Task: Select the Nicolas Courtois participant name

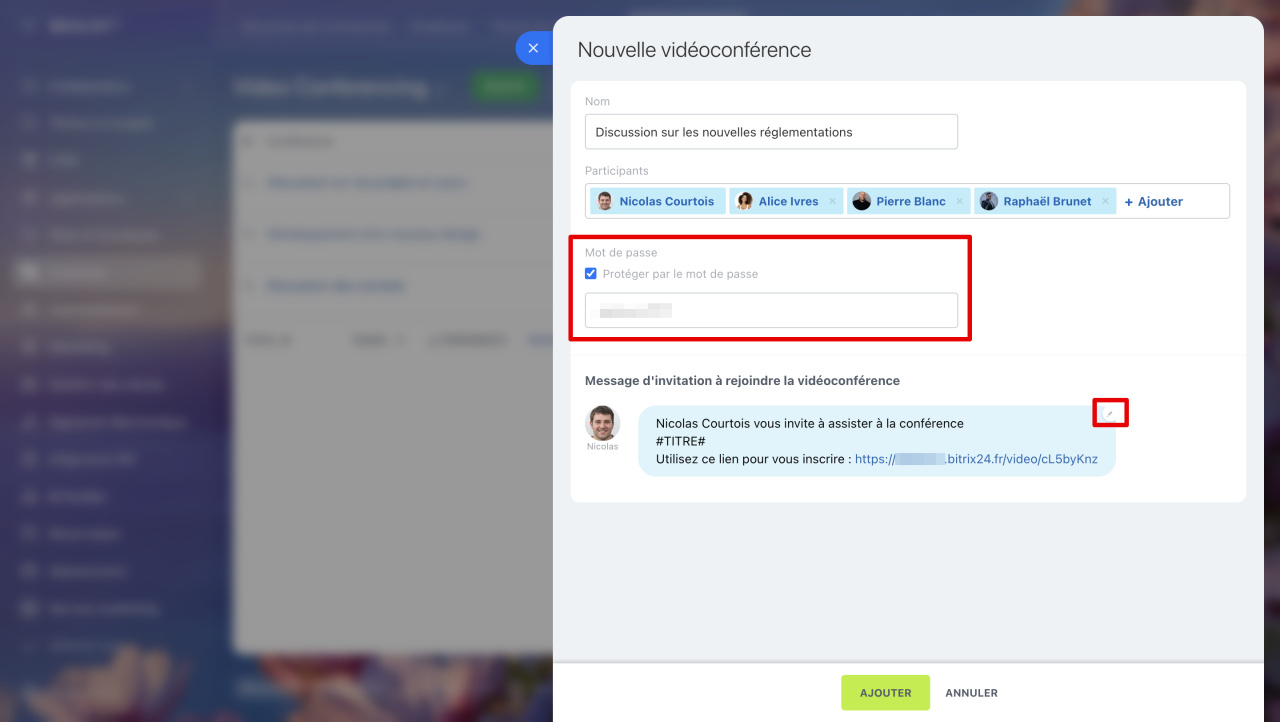Action: click(667, 201)
